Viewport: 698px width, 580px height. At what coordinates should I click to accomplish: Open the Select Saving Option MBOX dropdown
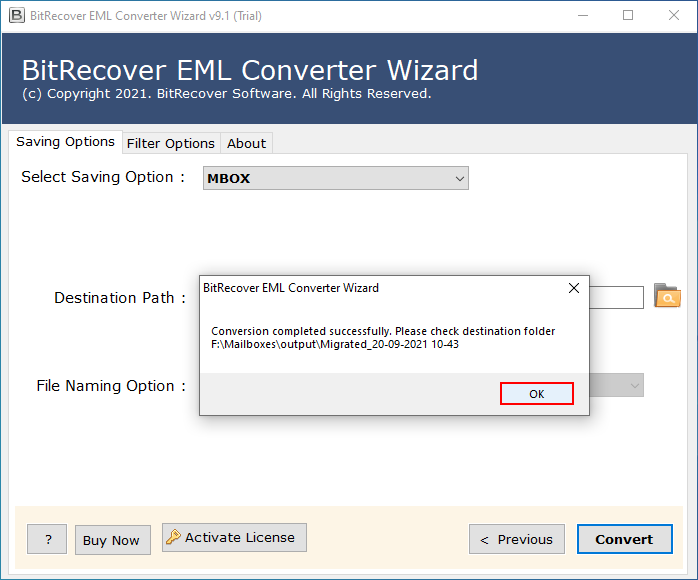[336, 178]
